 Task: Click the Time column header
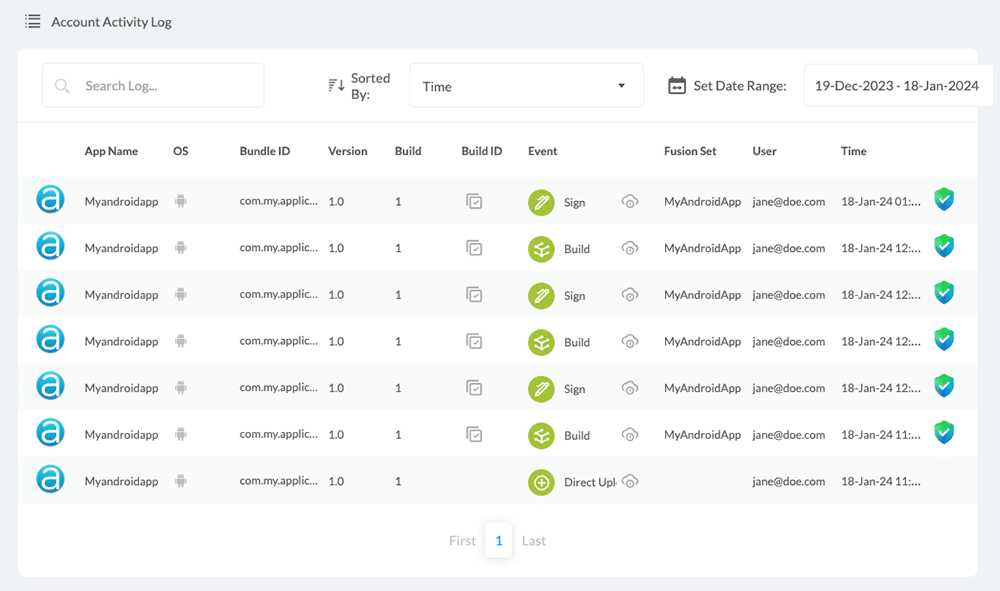853,151
